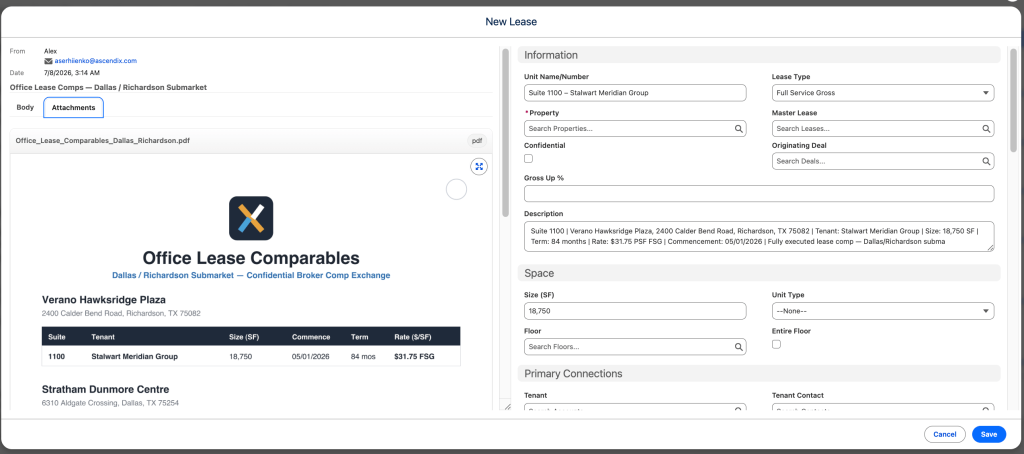Click the Size (SF) column header in PDF table
This screenshot has width=1024, height=454.
(x=244, y=337)
